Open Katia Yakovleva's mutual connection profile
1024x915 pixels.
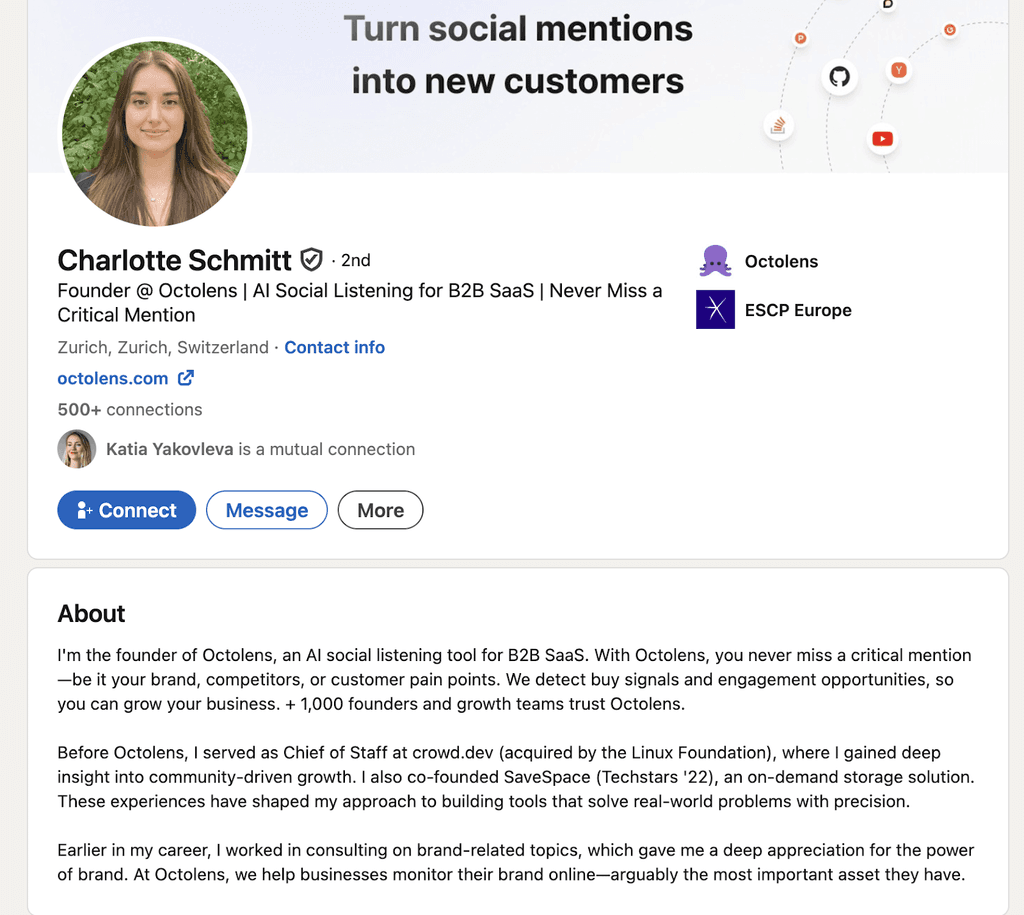(x=169, y=449)
